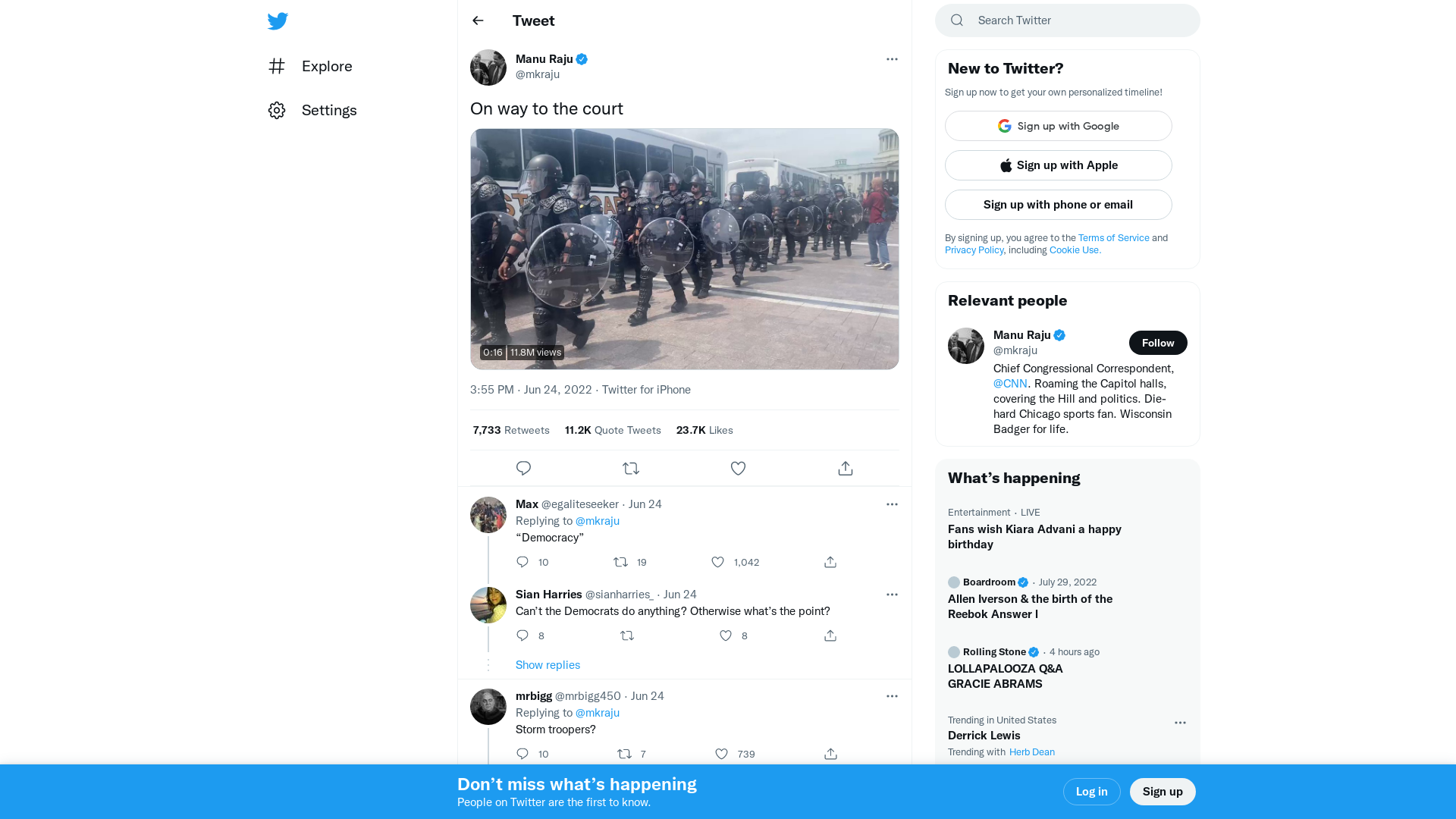
Task: Click Sign up with Google
Action: tap(1059, 126)
